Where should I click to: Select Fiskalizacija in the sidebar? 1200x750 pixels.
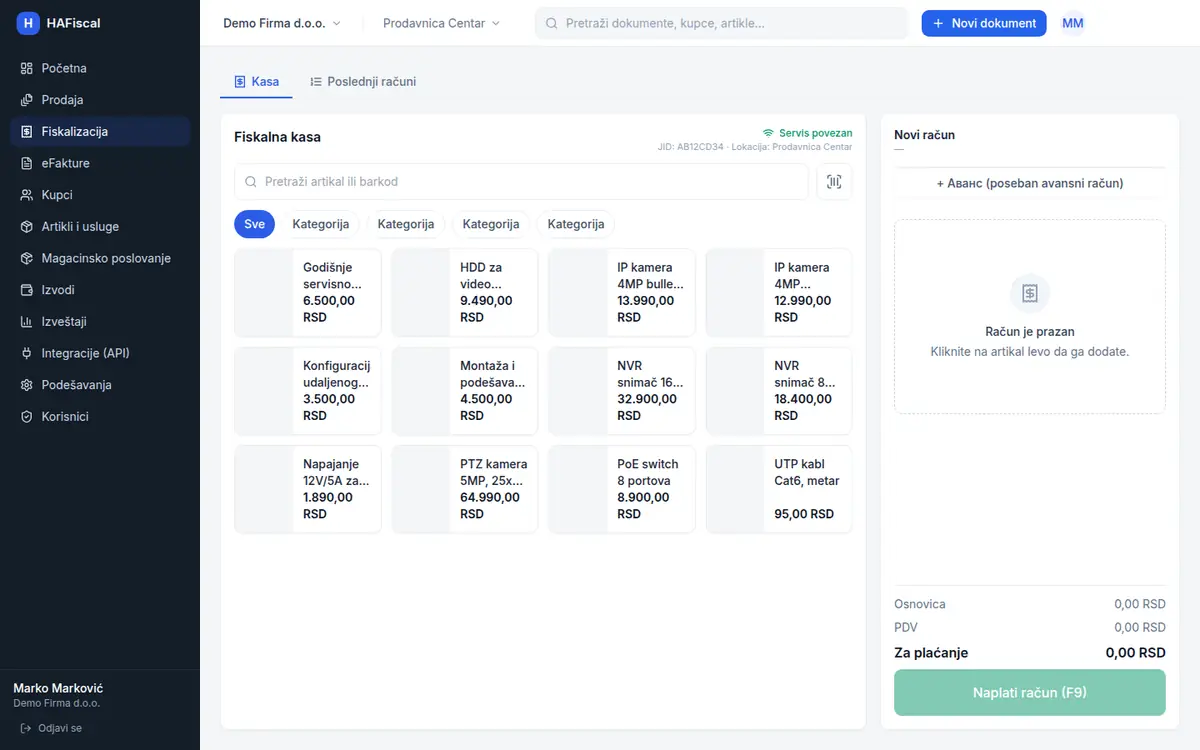100,131
